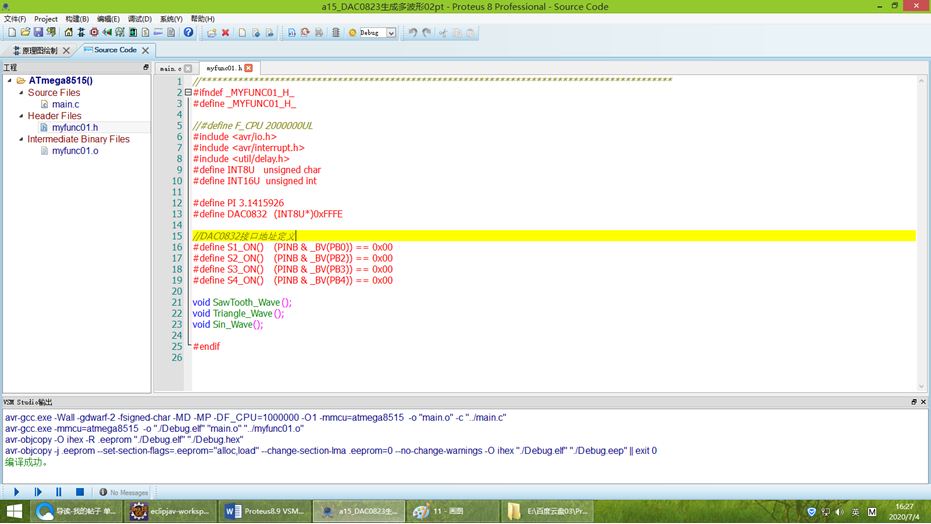Select myfunc01.o in the project tree
Image resolution: width=931 pixels, height=524 pixels.
point(75,151)
